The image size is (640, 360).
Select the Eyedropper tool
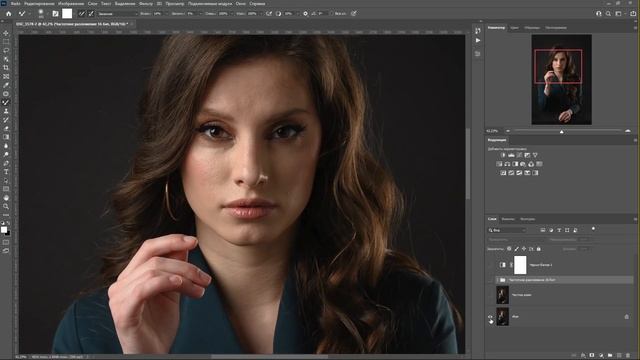pyautogui.click(x=6, y=85)
